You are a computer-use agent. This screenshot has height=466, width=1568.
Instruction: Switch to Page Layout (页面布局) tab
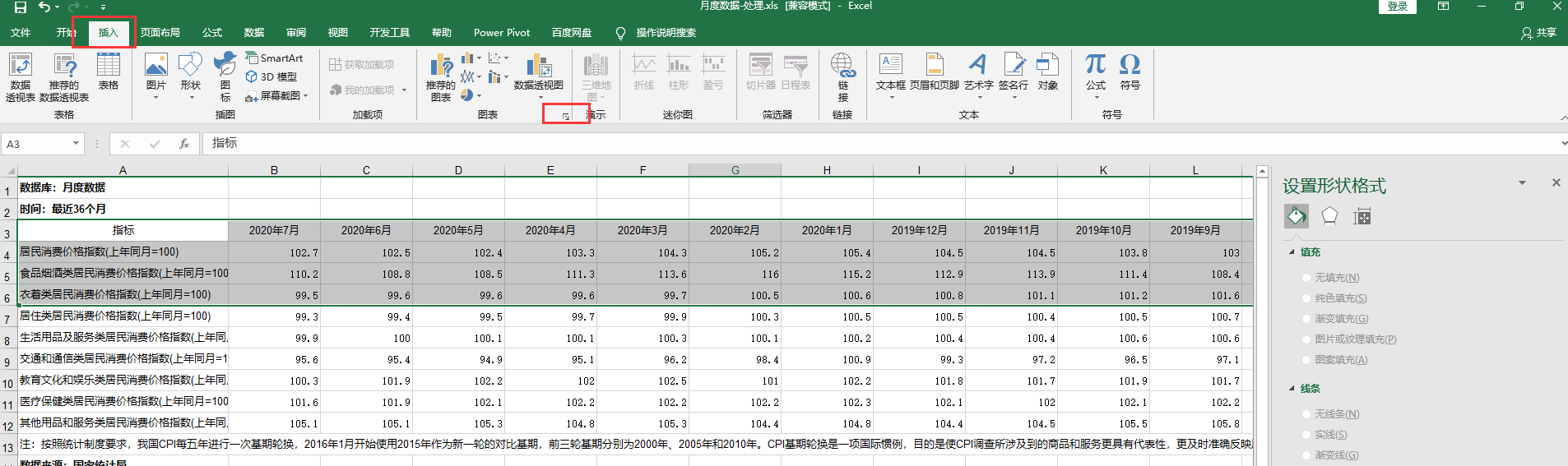point(160,33)
